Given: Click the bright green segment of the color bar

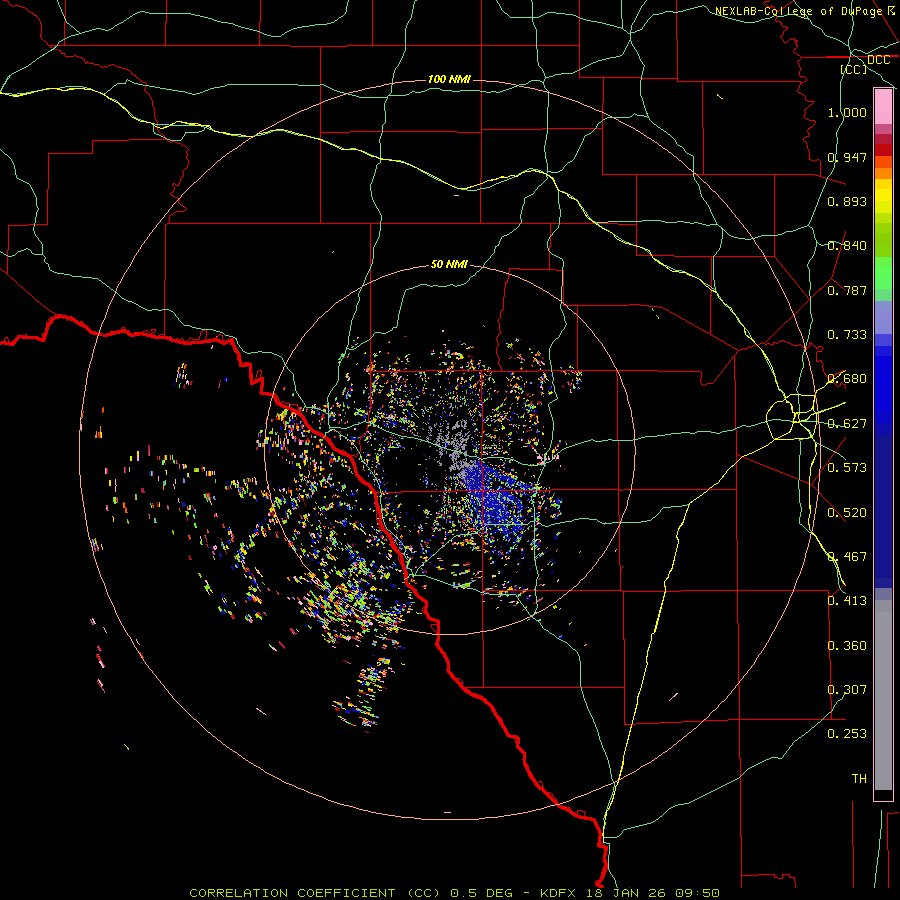Looking at the screenshot, I should pyautogui.click(x=883, y=273).
